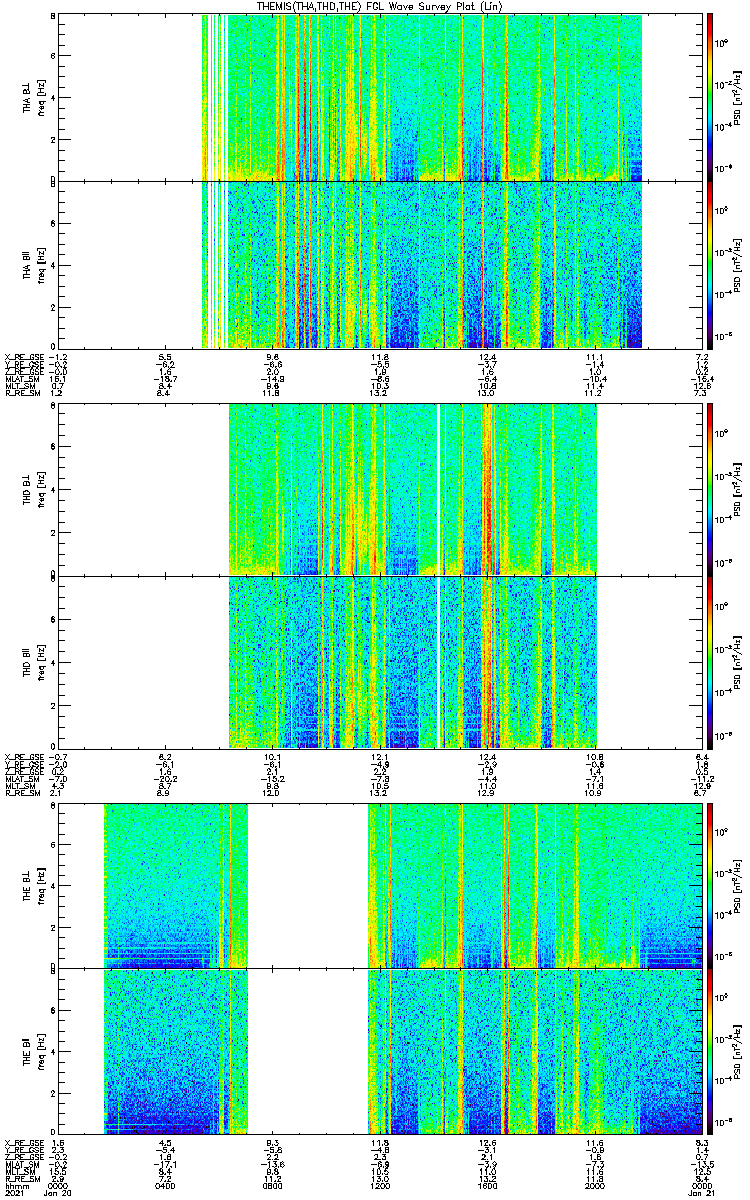This screenshot has width=750, height=1200.
Task: Click the THE B⊥ spectrogram panel
Action: coord(378,885)
